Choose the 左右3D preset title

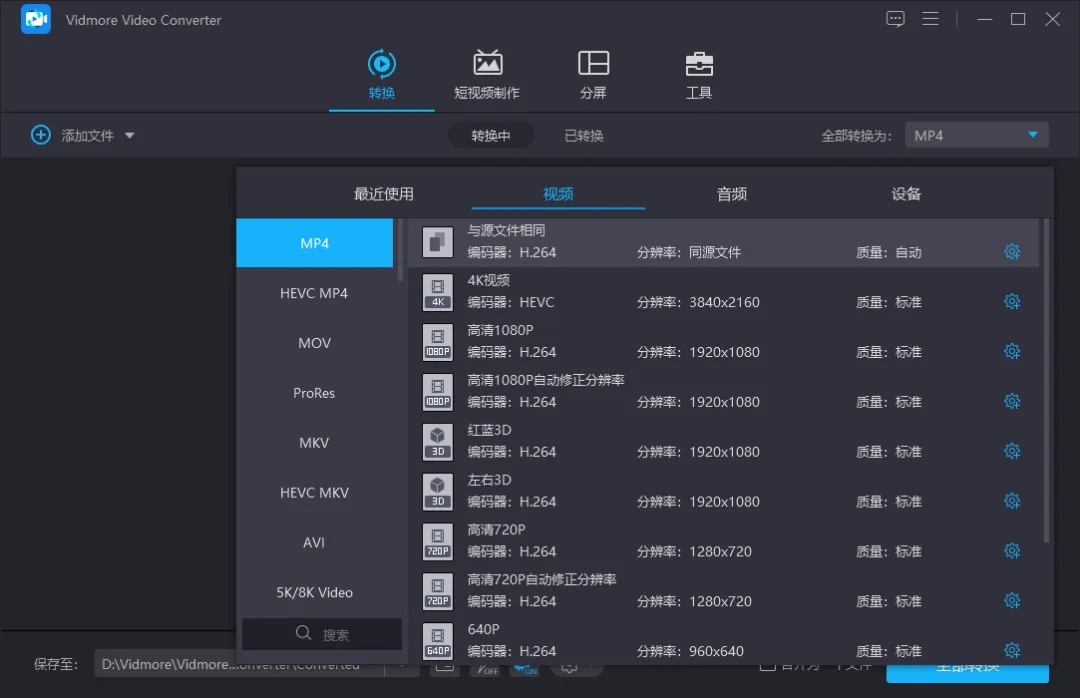489,480
